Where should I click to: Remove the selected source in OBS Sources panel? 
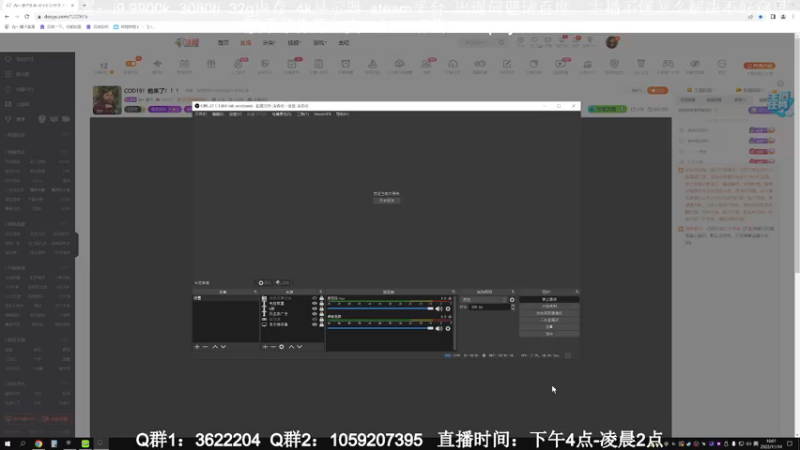(273, 347)
